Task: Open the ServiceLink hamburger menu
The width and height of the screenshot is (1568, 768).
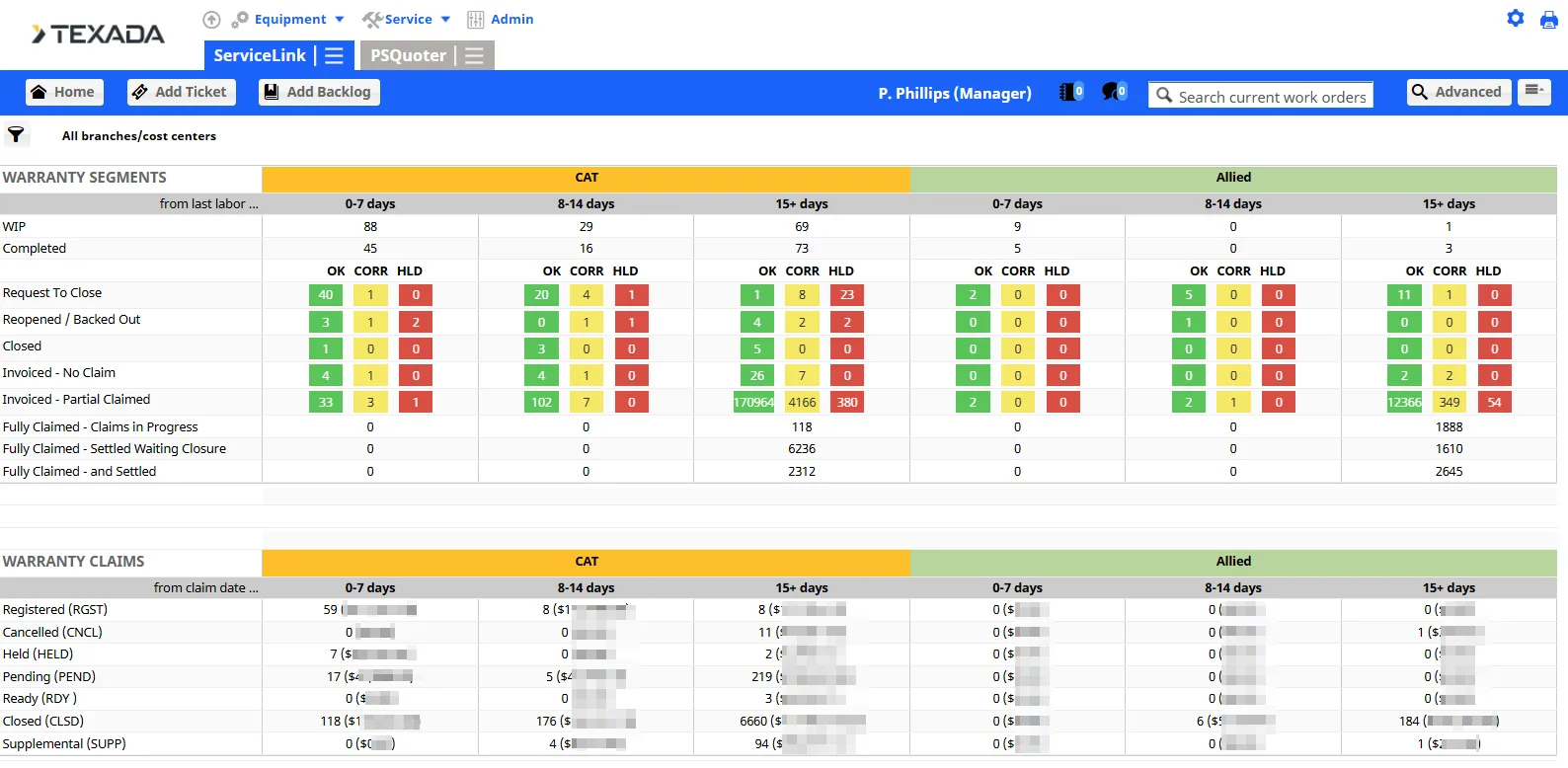Action: pos(335,56)
